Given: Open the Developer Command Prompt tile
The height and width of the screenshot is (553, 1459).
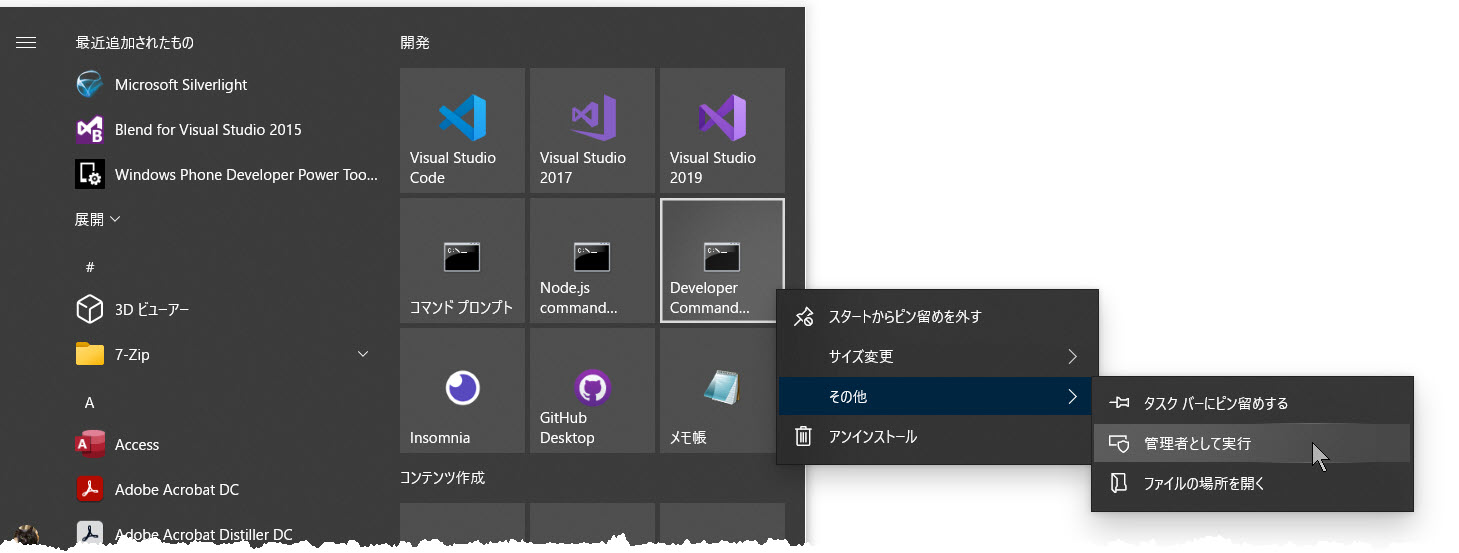Looking at the screenshot, I should pyautogui.click(x=722, y=260).
